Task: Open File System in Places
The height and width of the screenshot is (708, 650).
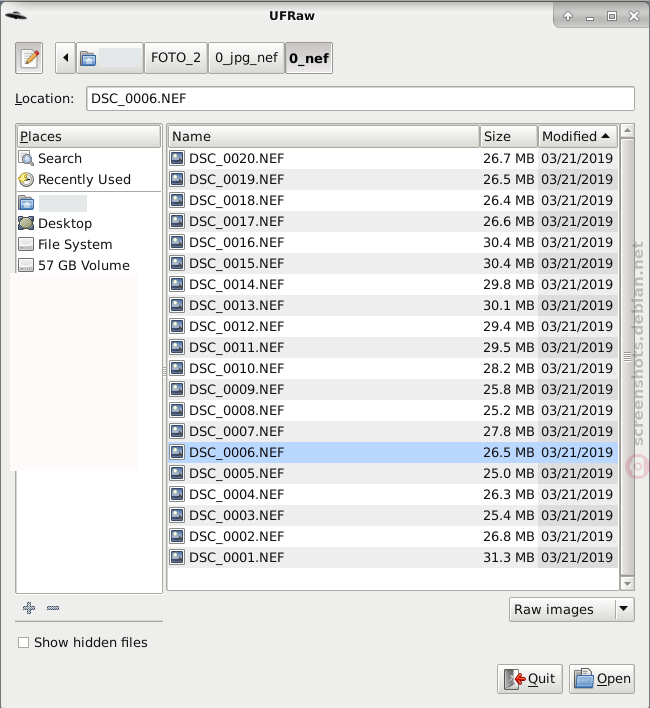Action: (x=75, y=244)
